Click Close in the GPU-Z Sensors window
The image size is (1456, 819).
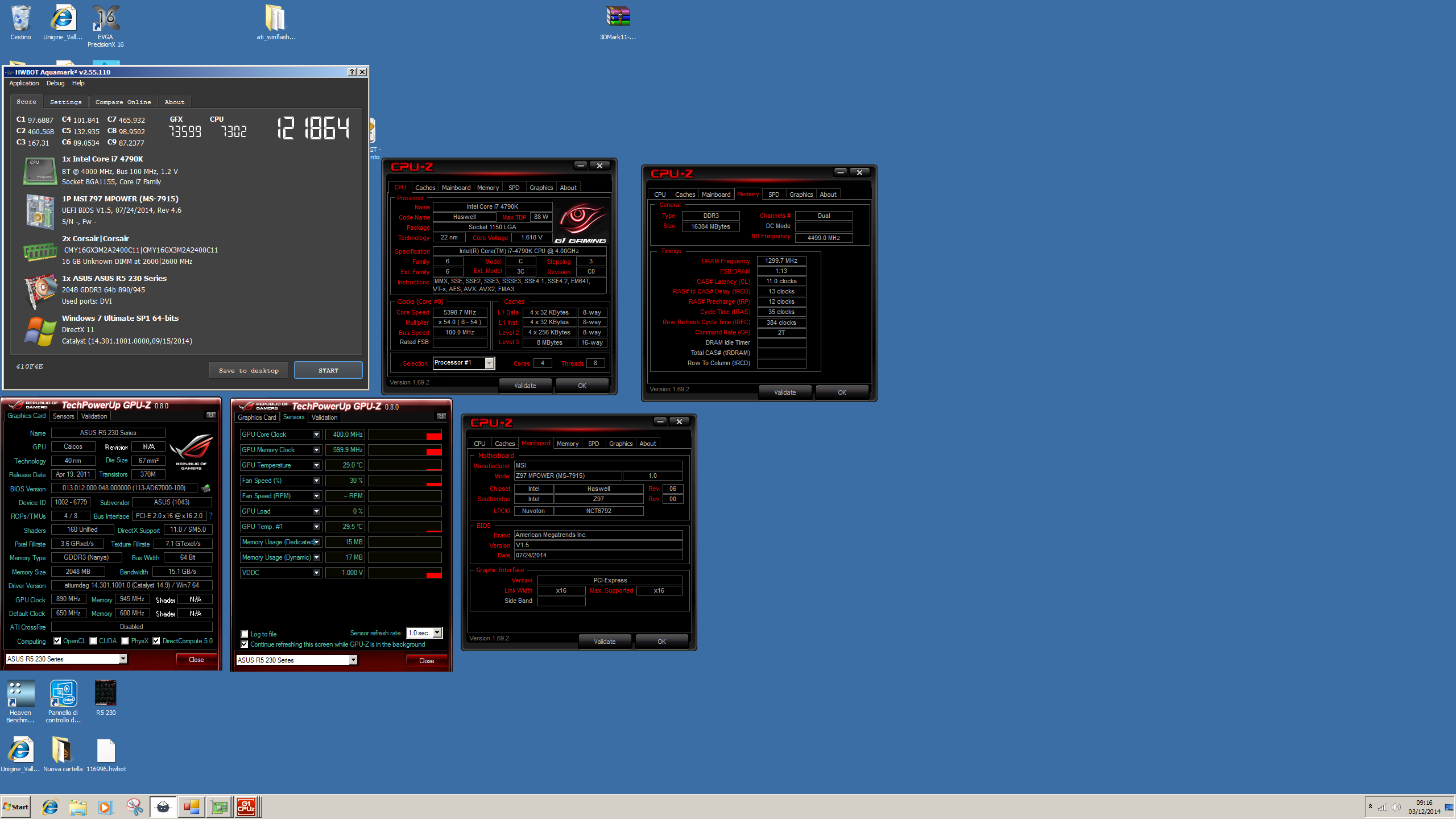point(427,660)
